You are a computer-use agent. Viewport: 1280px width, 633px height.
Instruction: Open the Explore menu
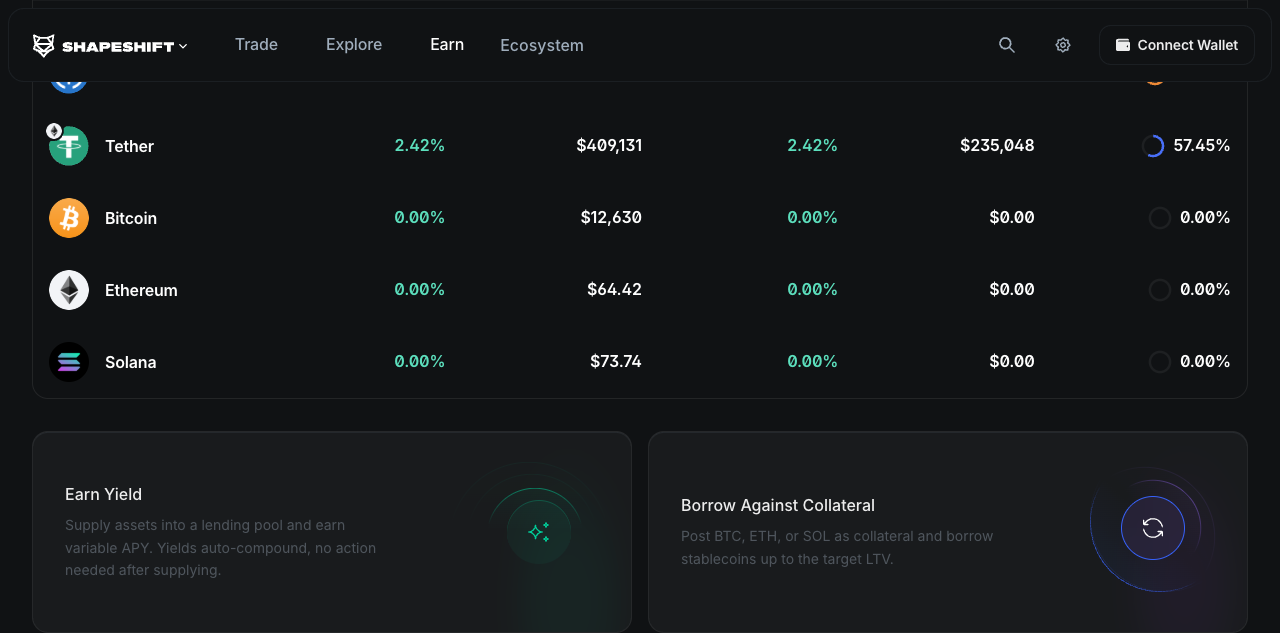coord(354,45)
